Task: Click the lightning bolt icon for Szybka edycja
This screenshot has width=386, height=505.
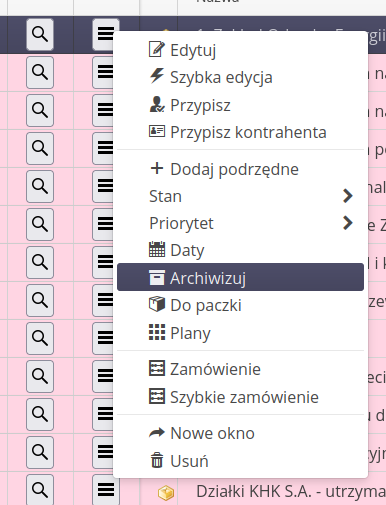Action: 156,76
